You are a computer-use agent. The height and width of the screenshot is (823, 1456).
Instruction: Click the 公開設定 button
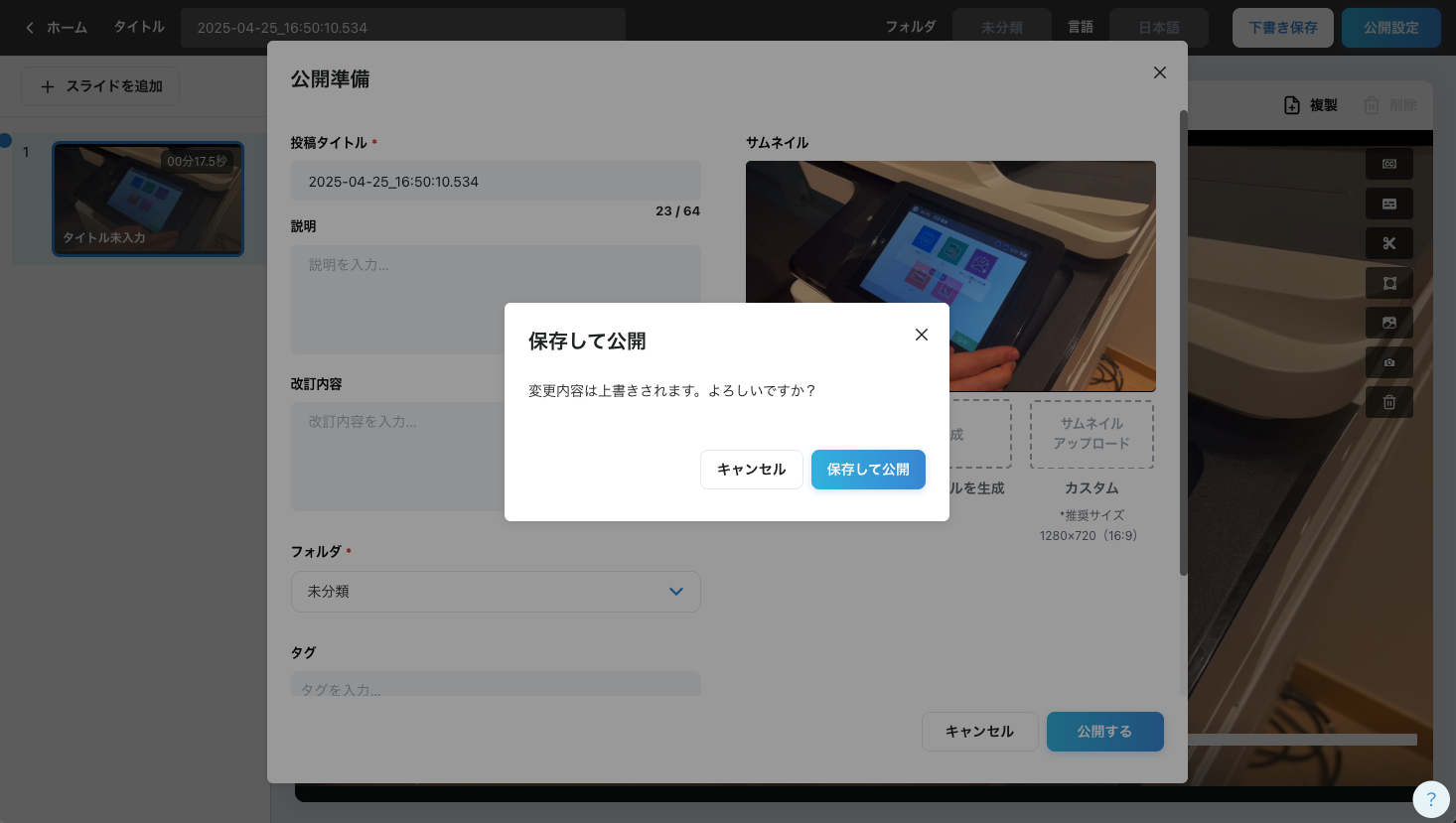point(1391,28)
